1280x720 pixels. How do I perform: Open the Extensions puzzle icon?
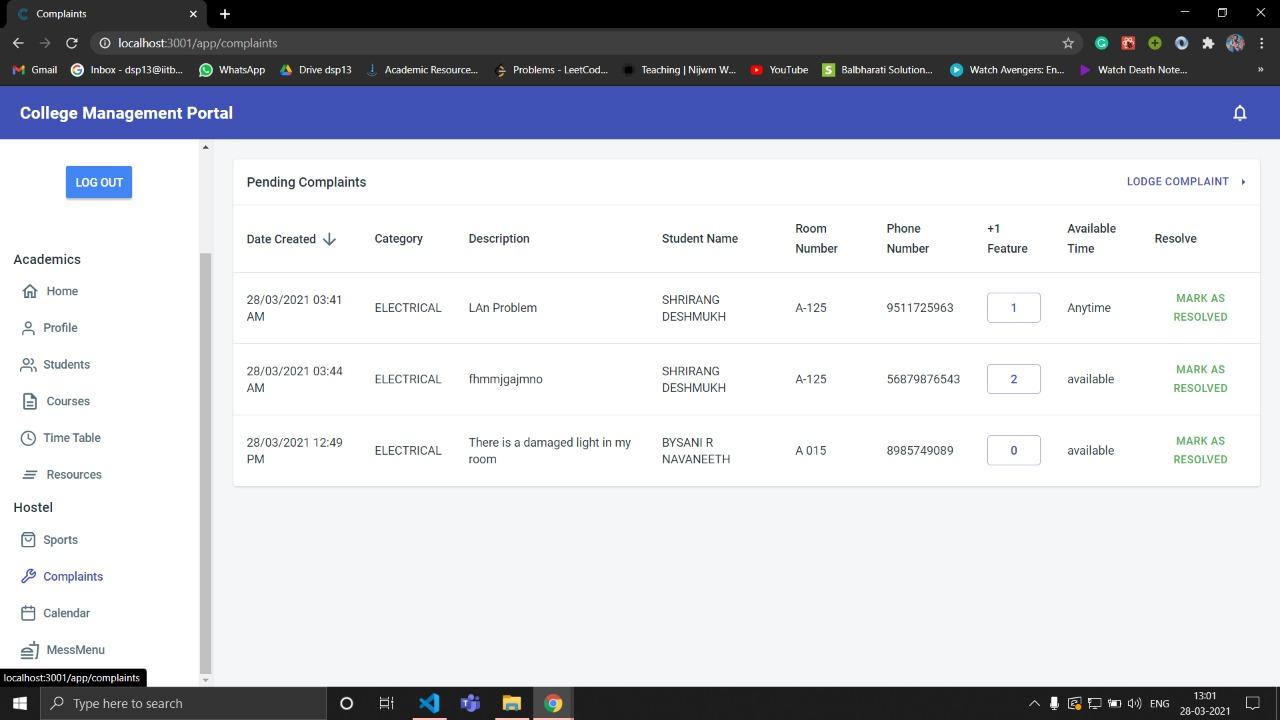pyautogui.click(x=1208, y=43)
